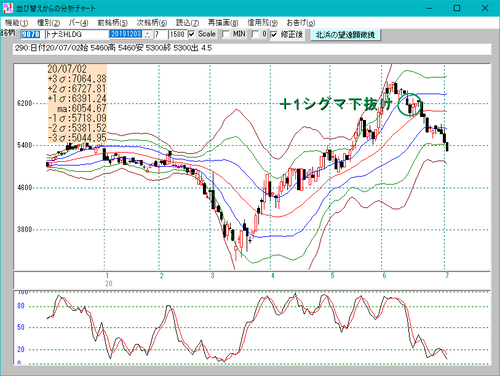
Task: Close the chart window
Action: point(485,8)
